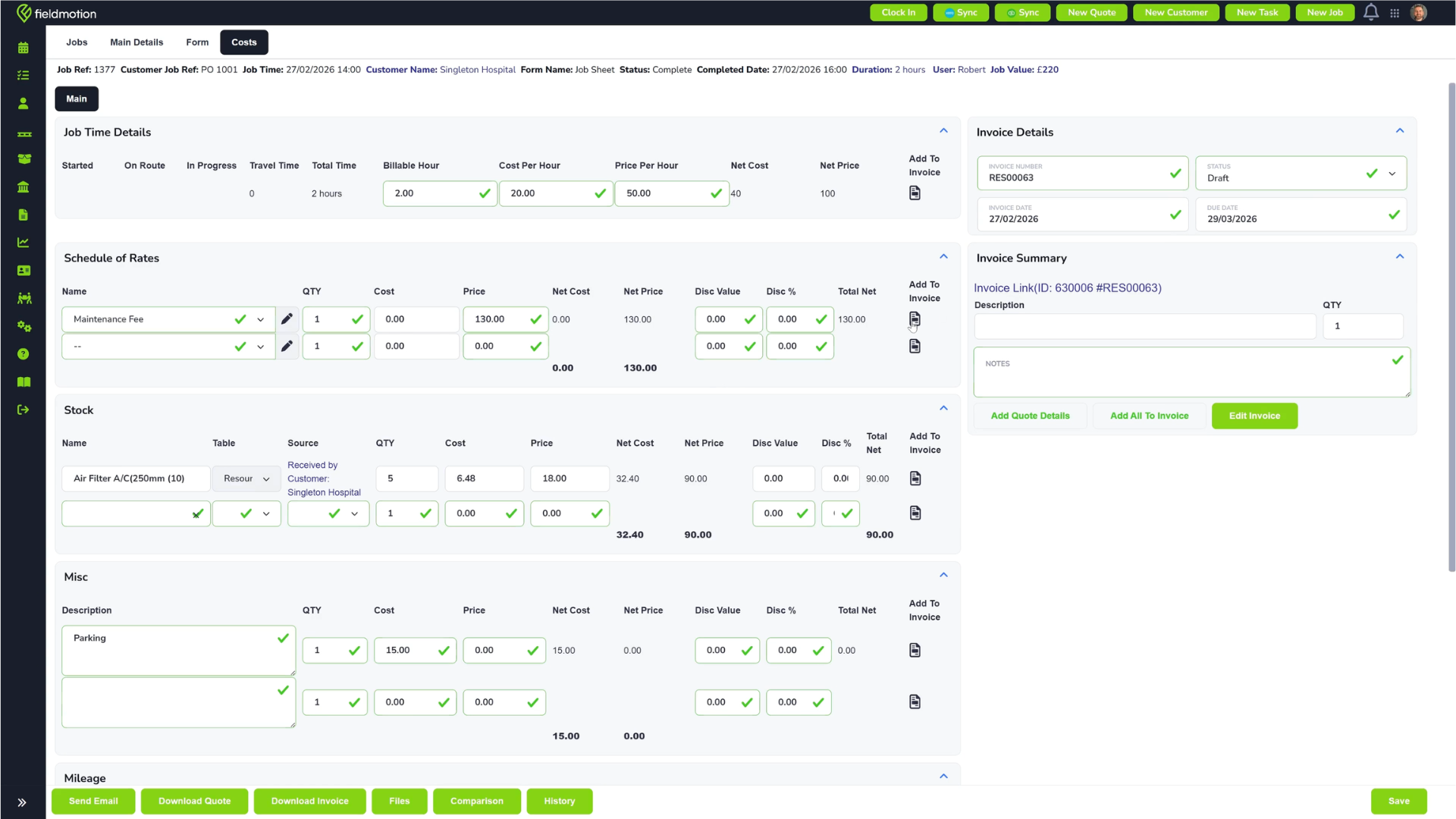Screen dimensions: 1456x819
Task: Click the invoice Description input field
Action: click(x=1145, y=327)
